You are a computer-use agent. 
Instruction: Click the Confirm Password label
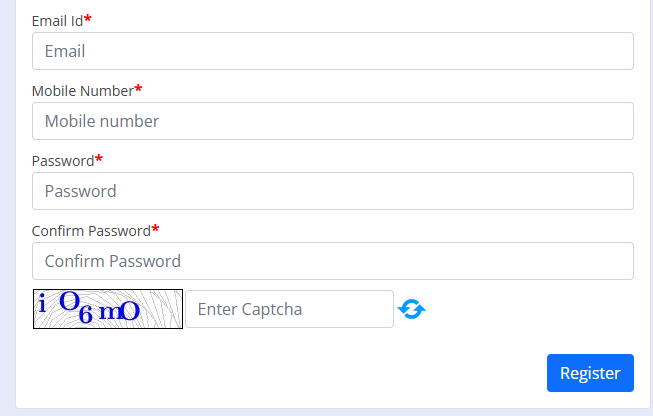pyautogui.click(x=91, y=230)
